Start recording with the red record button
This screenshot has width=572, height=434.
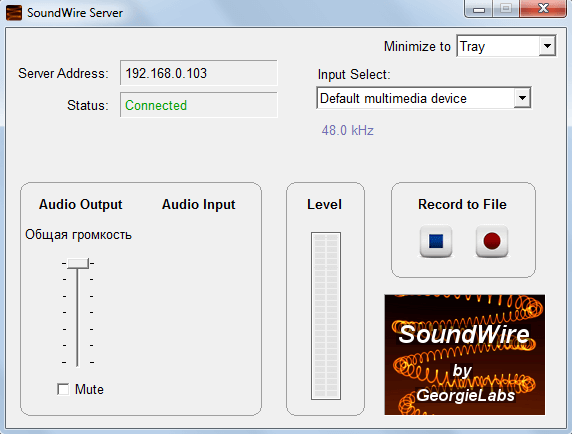(492, 241)
